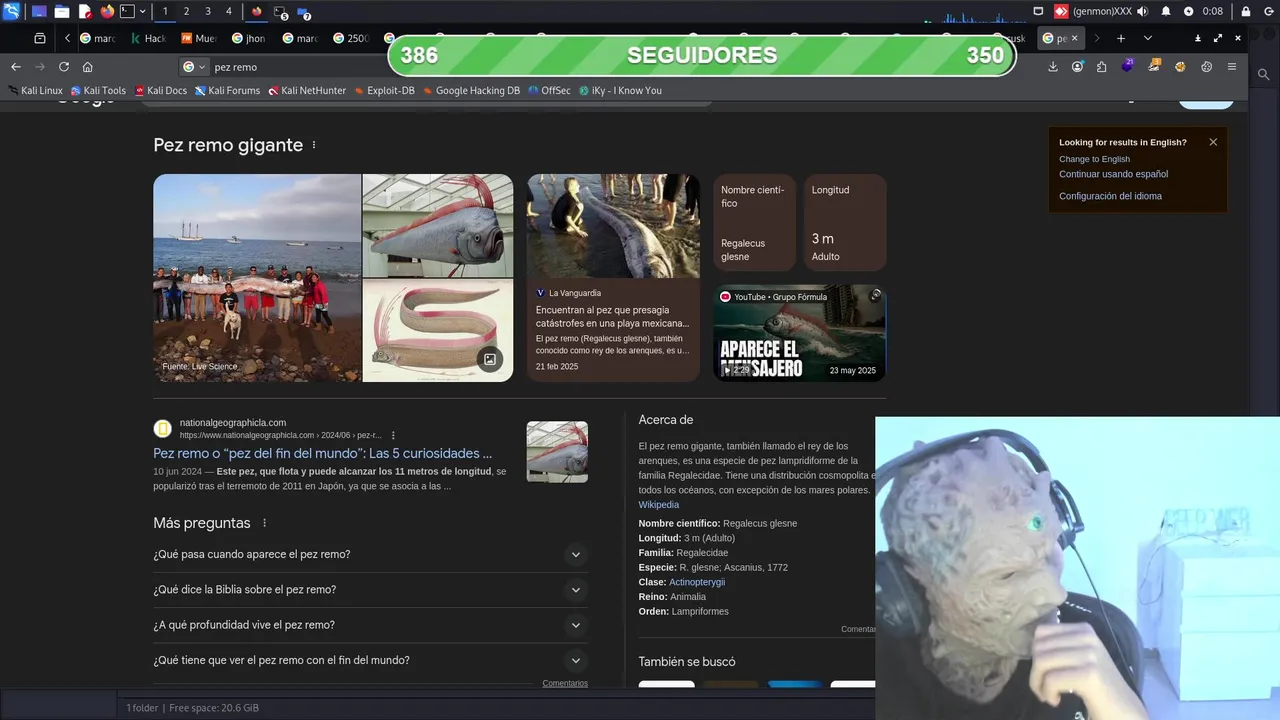
Task: Open a new browser tab
Action: coord(1121,38)
